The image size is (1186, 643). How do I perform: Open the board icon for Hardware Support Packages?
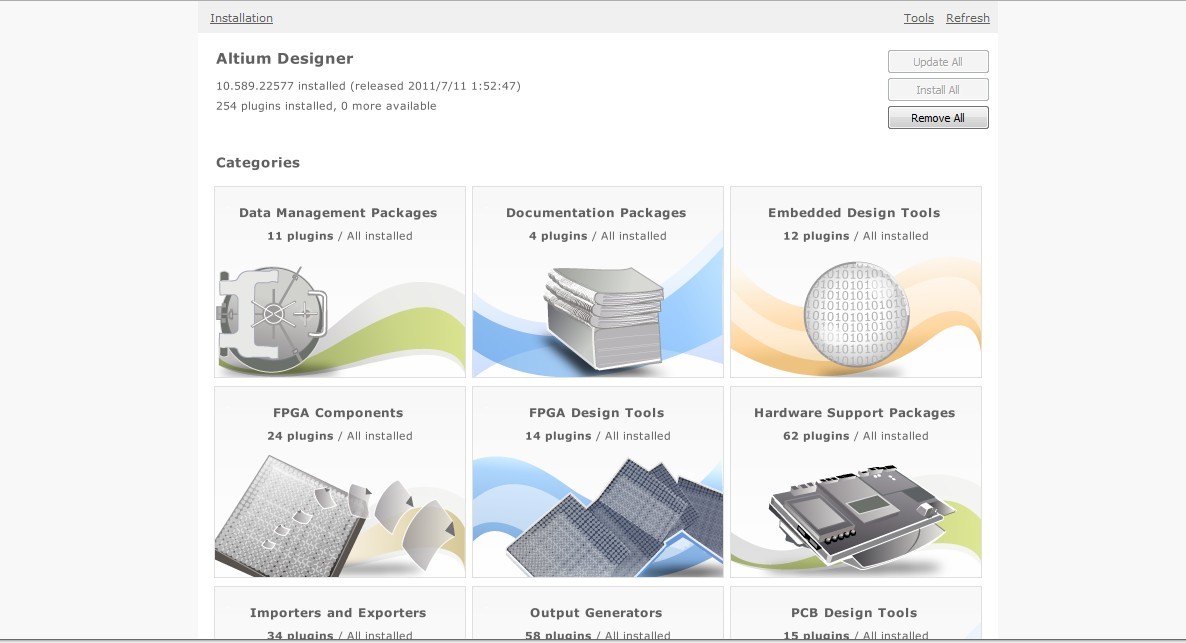click(861, 516)
